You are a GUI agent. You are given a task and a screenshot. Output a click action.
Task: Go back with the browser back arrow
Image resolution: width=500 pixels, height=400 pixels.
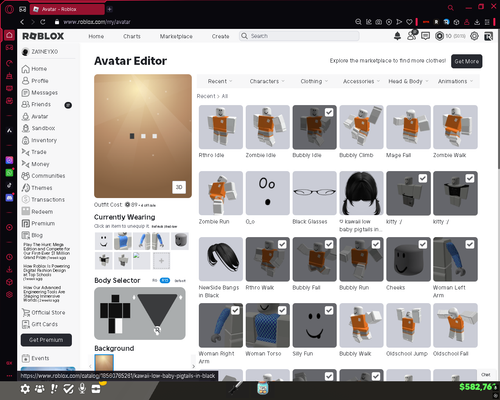point(22,22)
